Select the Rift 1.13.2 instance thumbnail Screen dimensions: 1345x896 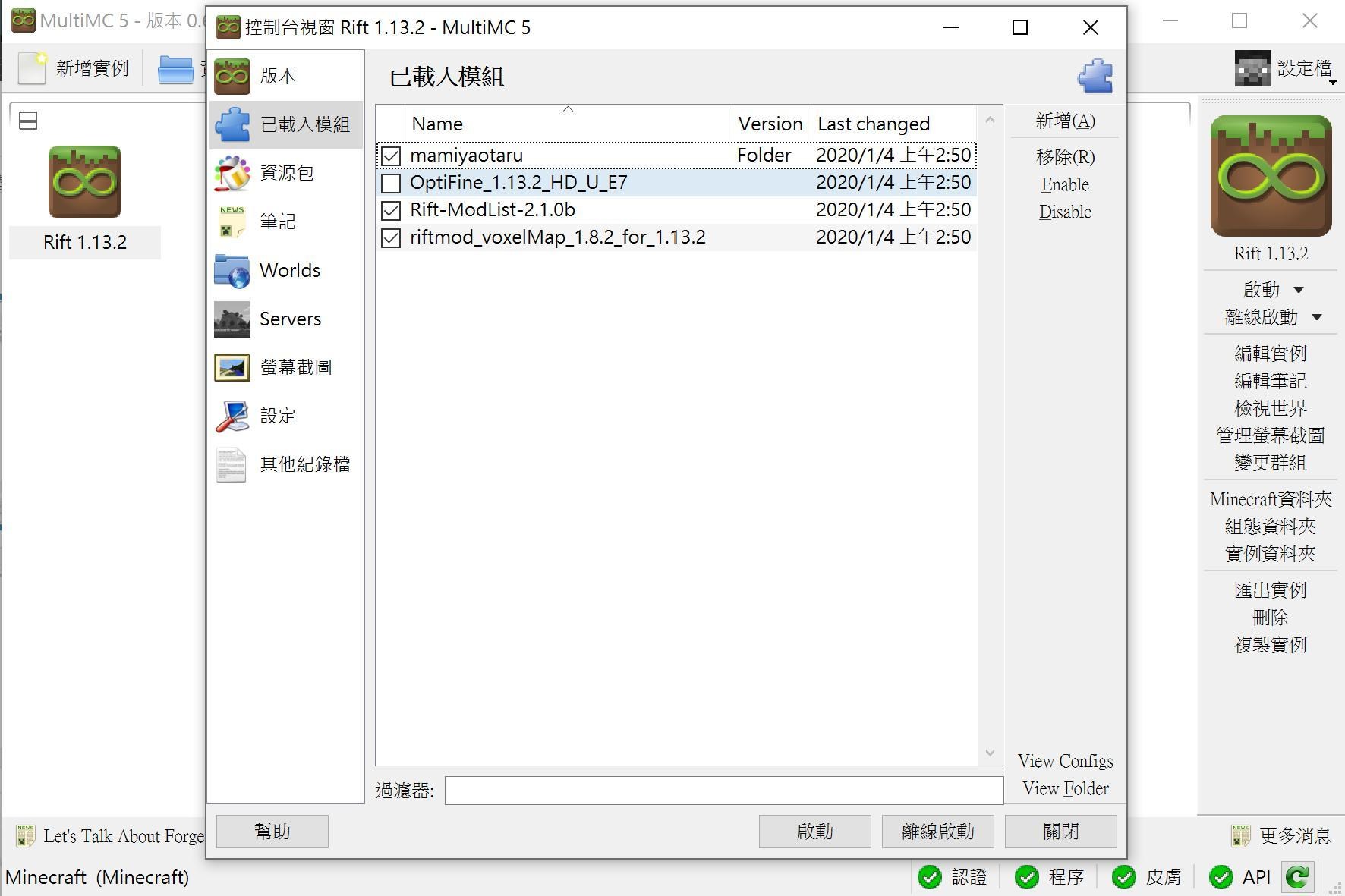pos(85,182)
